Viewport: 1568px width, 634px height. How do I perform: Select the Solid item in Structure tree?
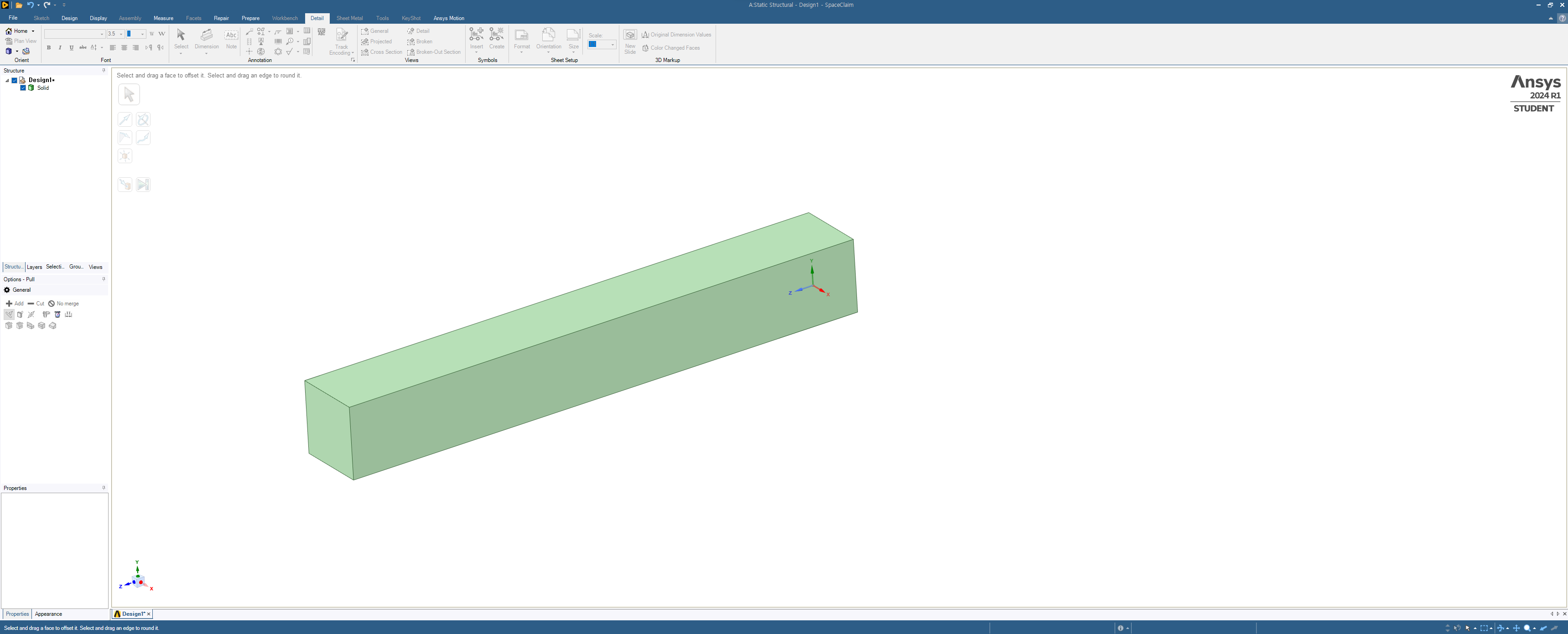tap(42, 88)
